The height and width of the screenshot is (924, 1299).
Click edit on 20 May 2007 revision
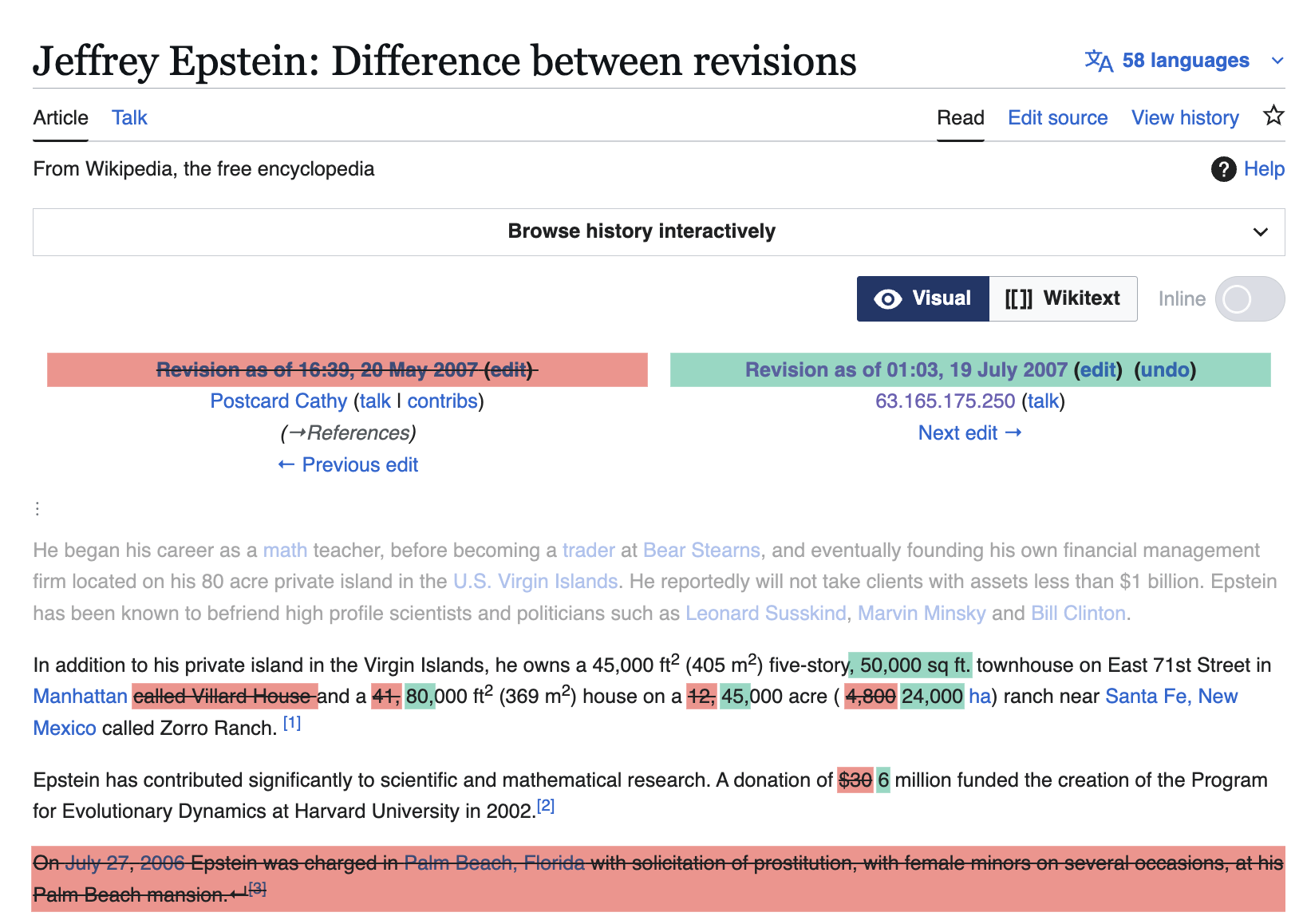(x=507, y=370)
